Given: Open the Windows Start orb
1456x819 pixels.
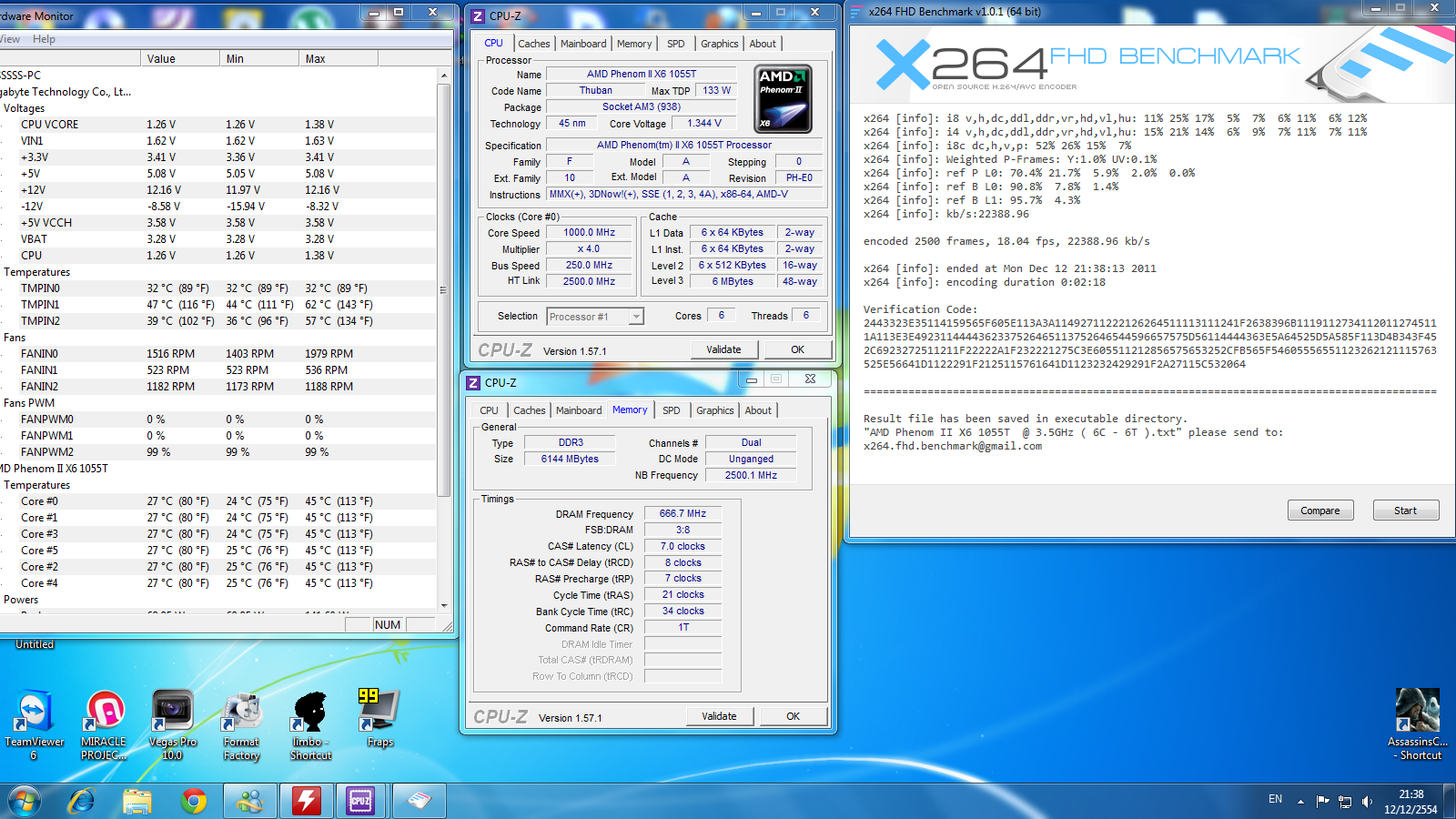Looking at the screenshot, I should tap(25, 801).
